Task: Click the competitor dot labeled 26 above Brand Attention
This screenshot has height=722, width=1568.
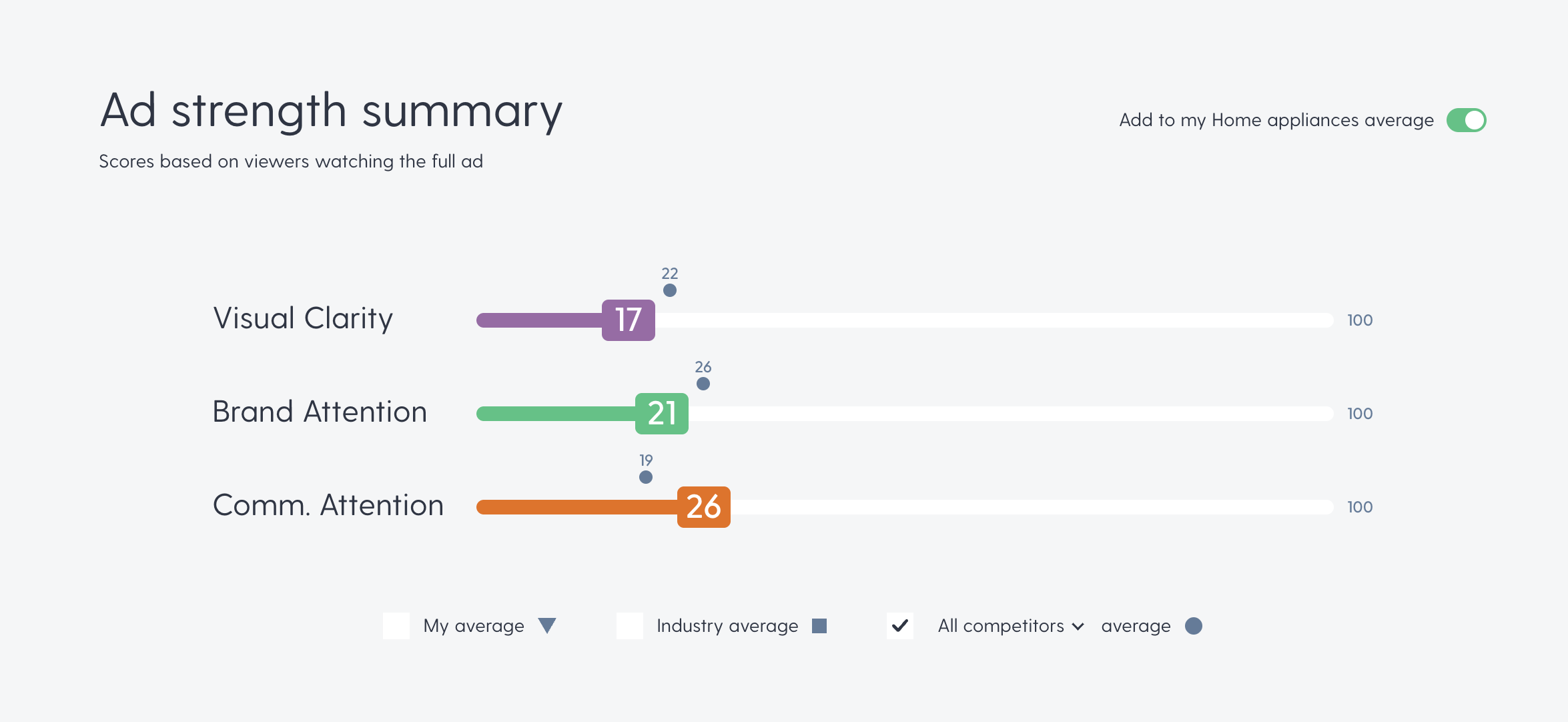Action: (x=703, y=383)
